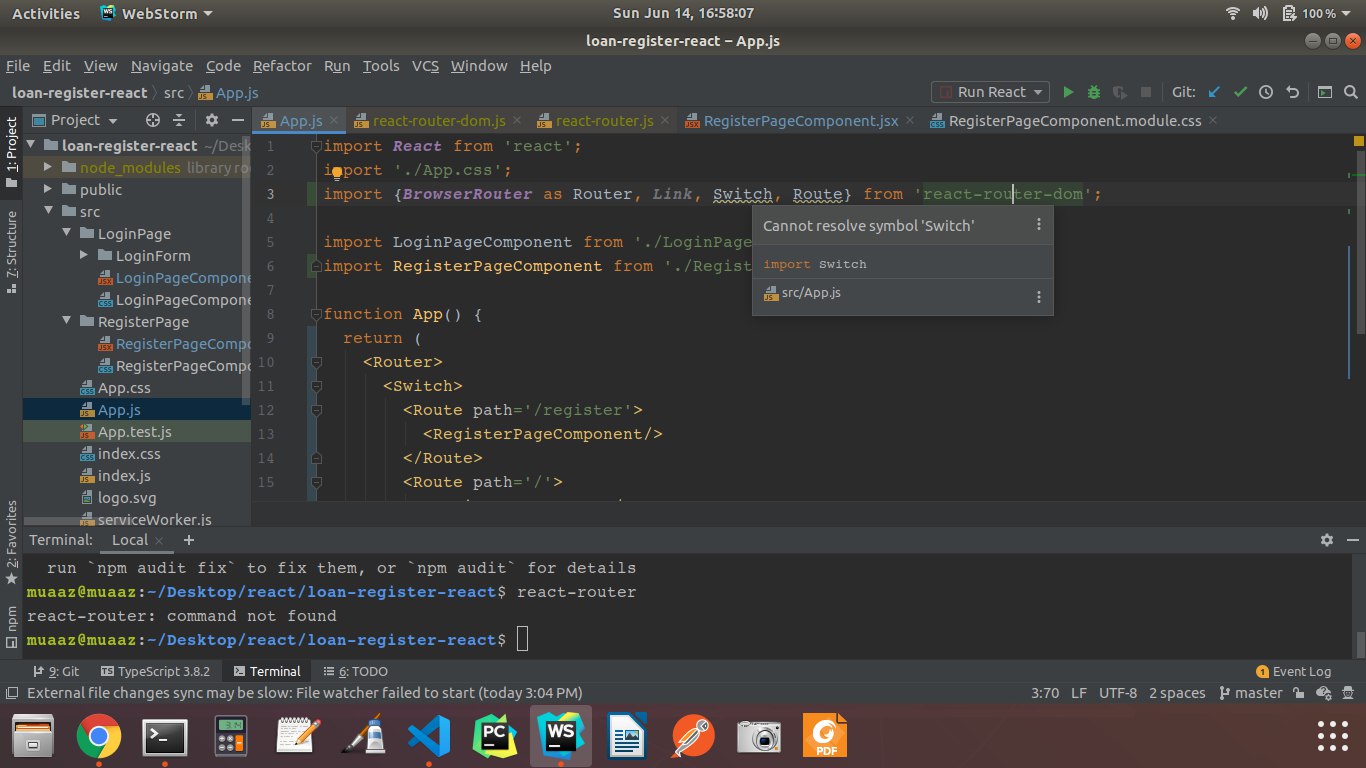Open PyCharm from the dock
This screenshot has height=768, width=1366.
(x=496, y=738)
